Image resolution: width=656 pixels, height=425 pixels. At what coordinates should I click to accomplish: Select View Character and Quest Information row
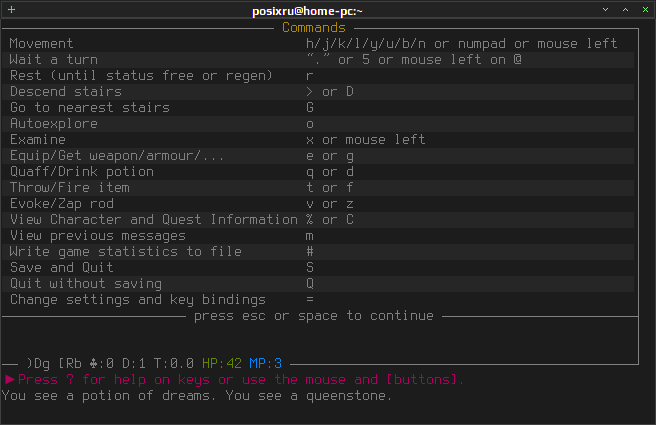(x=318, y=220)
